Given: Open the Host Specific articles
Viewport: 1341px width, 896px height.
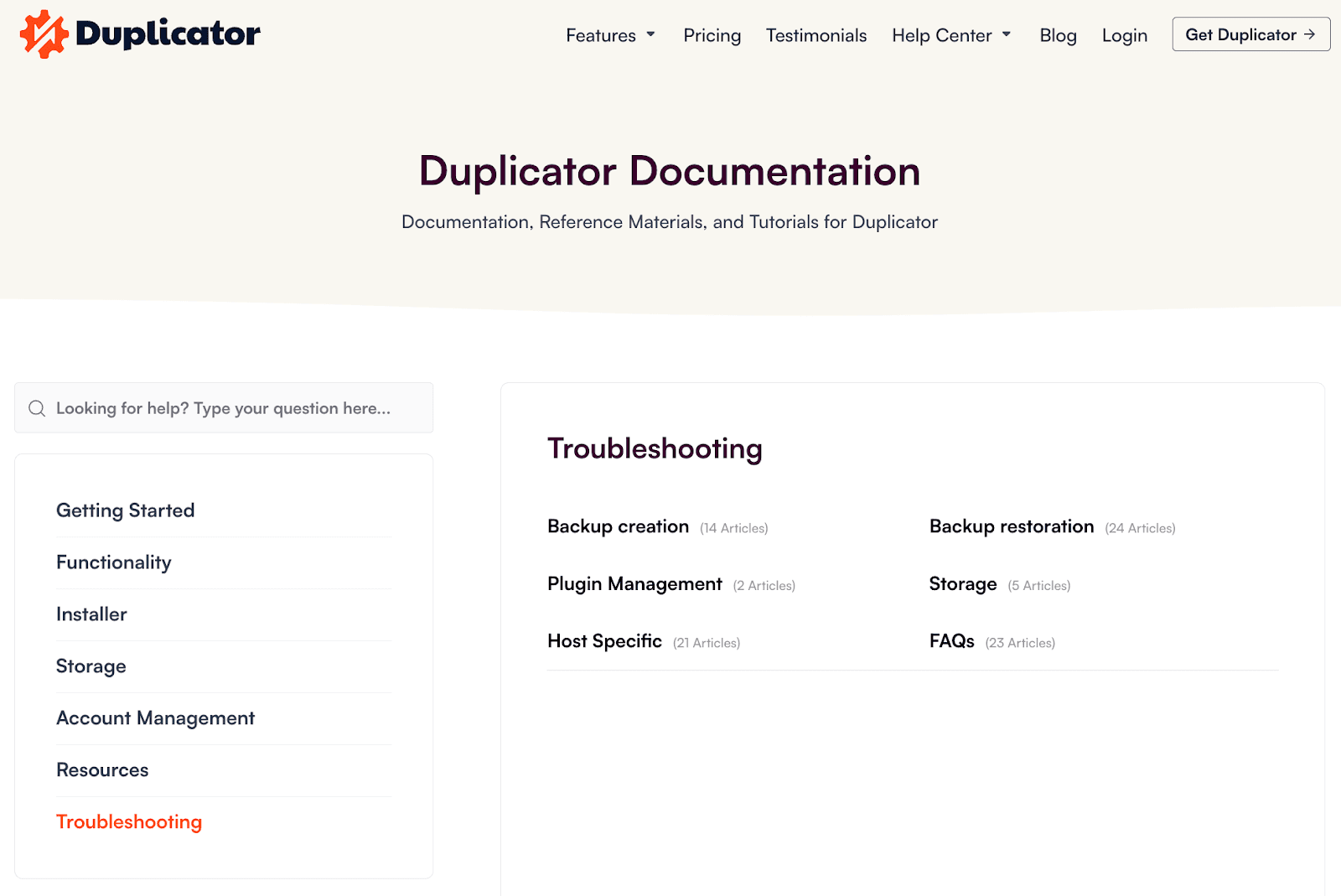Looking at the screenshot, I should 605,640.
